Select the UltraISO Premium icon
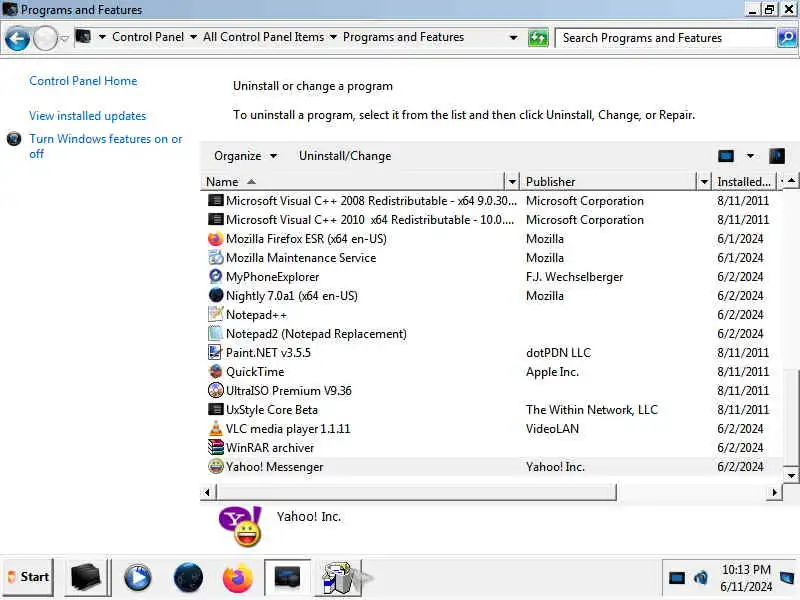This screenshot has height=600, width=800. pyautogui.click(x=216, y=390)
